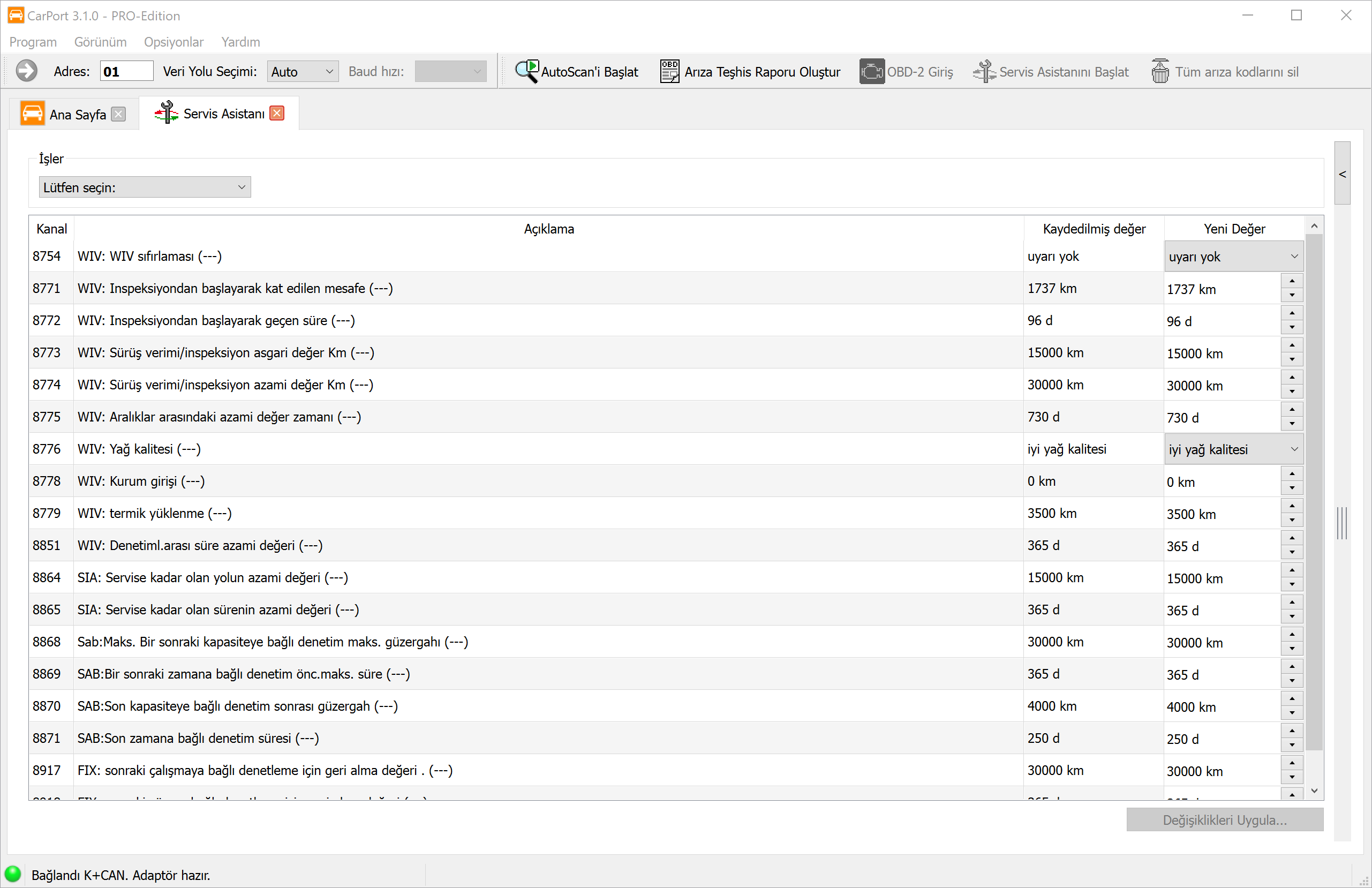The image size is (1372, 888).
Task: Close the Servis Asistanı tab
Action: click(277, 113)
